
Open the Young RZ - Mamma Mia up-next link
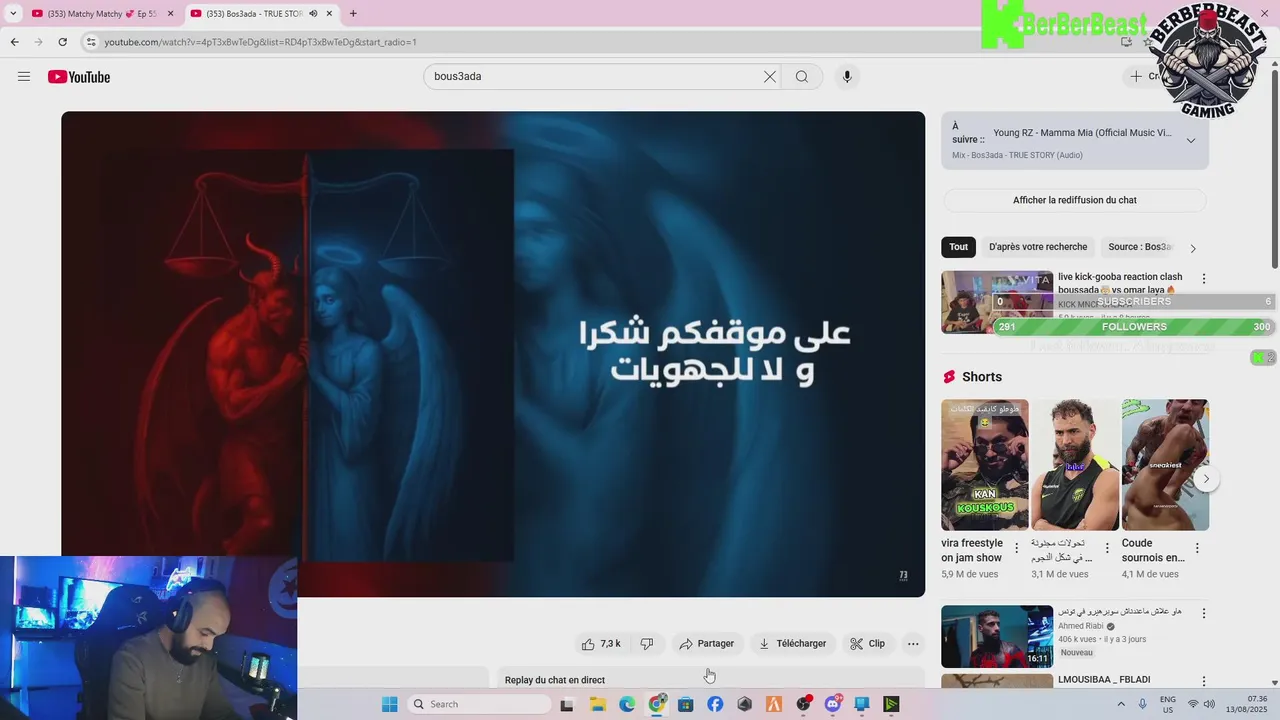[x=1082, y=133]
